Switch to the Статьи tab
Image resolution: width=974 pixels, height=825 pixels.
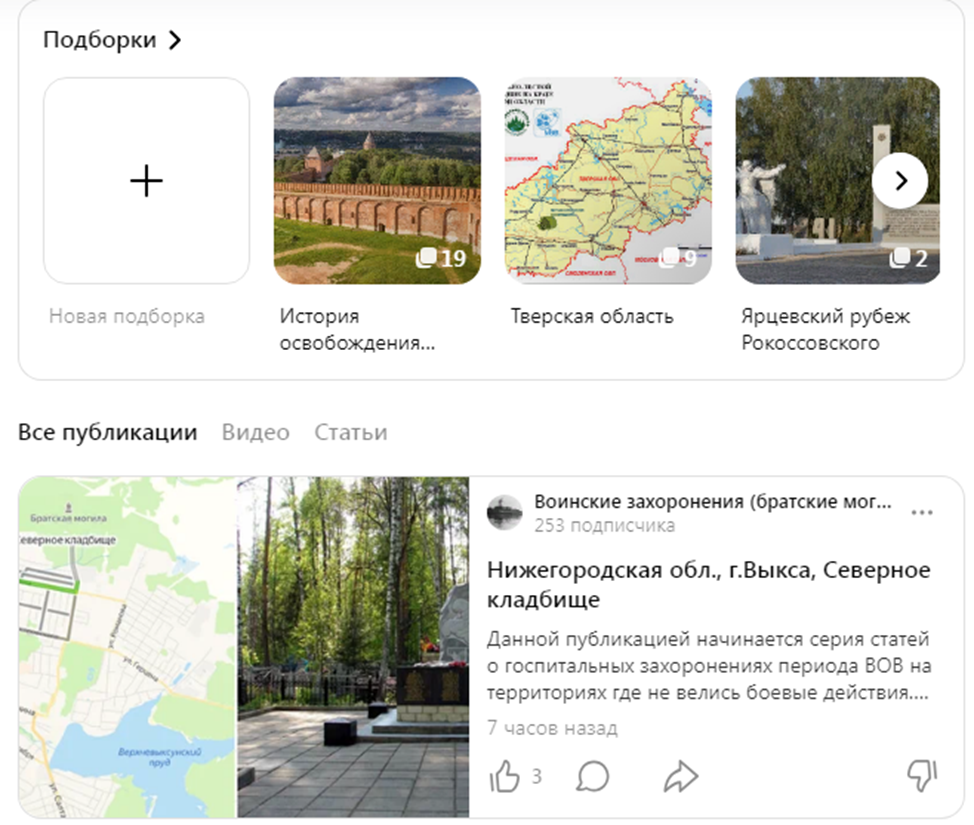[349, 432]
